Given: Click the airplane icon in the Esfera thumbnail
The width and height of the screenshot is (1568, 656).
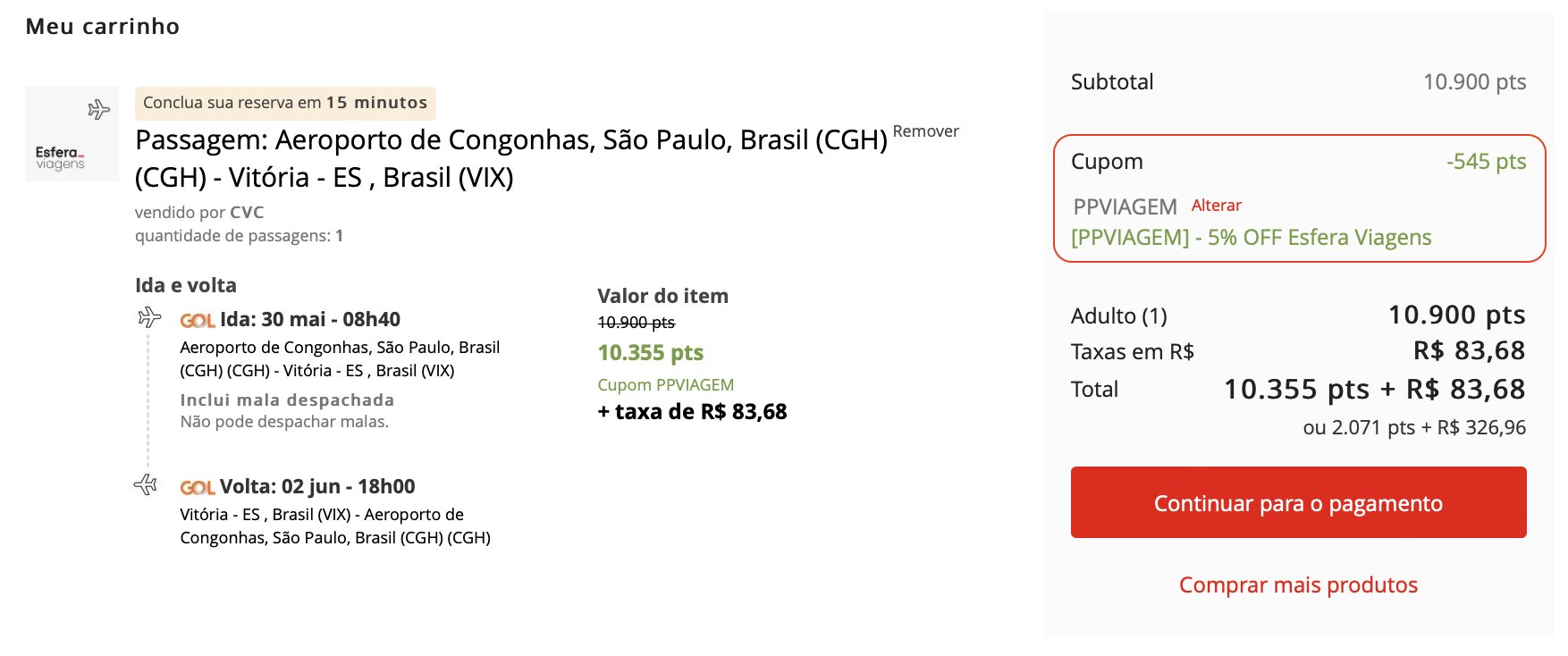Looking at the screenshot, I should coord(98,110).
